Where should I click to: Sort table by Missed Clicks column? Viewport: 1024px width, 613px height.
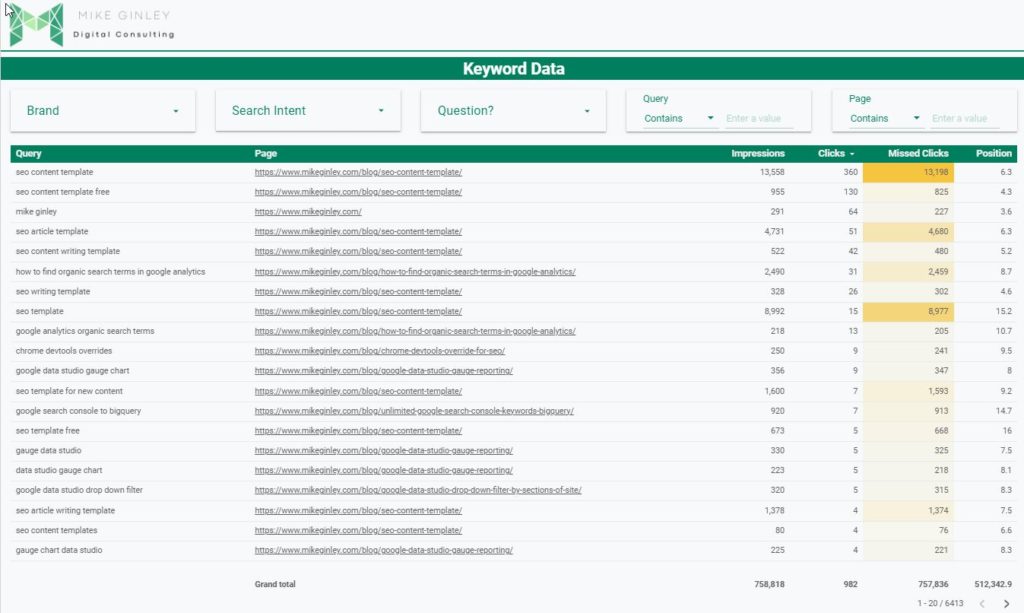pyautogui.click(x=918, y=154)
